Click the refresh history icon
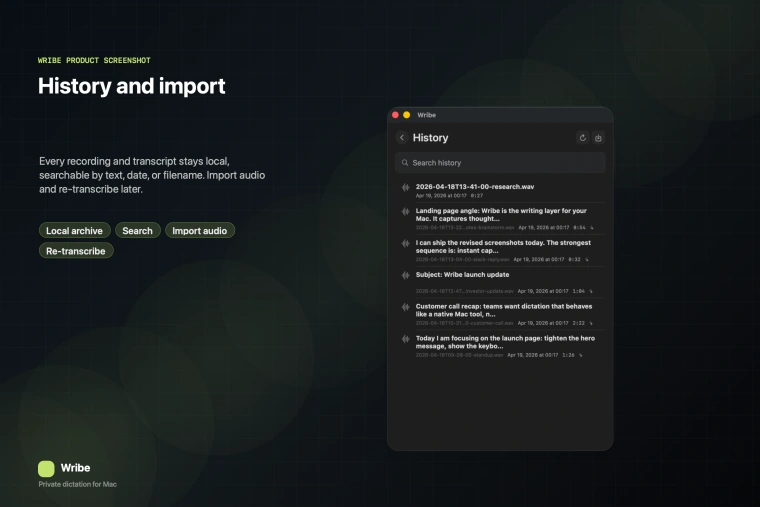This screenshot has width=760, height=507. click(x=583, y=138)
